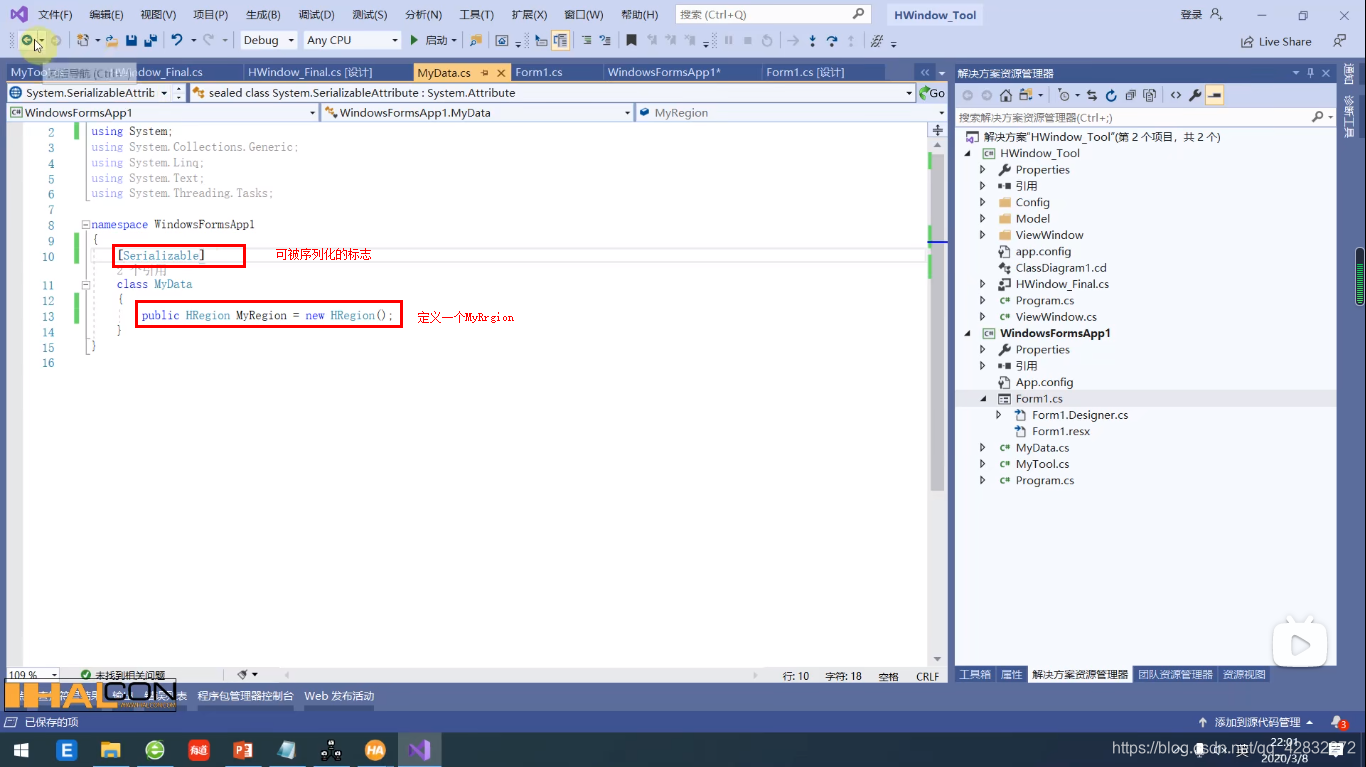Click the undo arrow icon
Image resolution: width=1366 pixels, height=767 pixels.
177,40
